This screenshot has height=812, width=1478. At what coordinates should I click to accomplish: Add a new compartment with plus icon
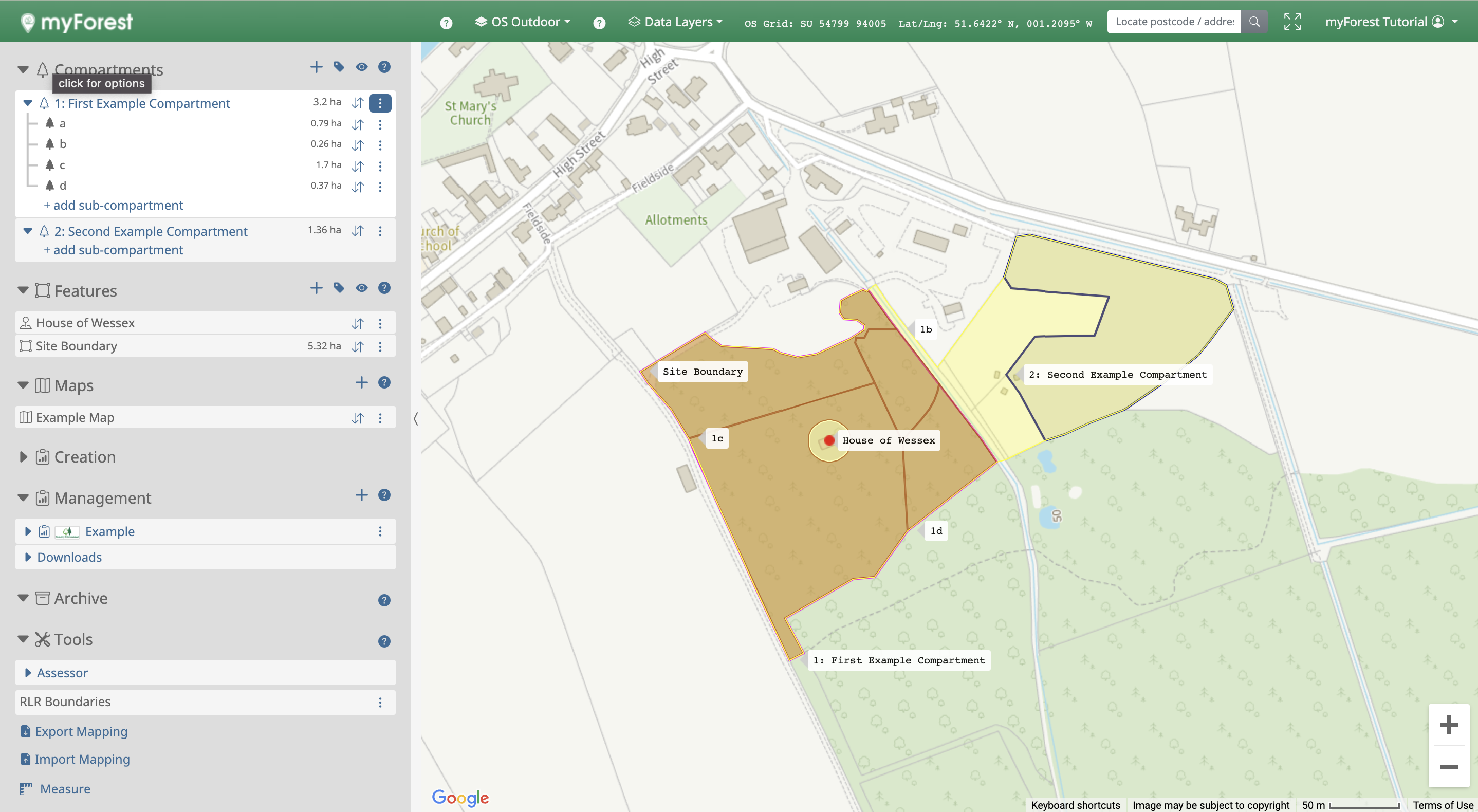[x=316, y=67]
